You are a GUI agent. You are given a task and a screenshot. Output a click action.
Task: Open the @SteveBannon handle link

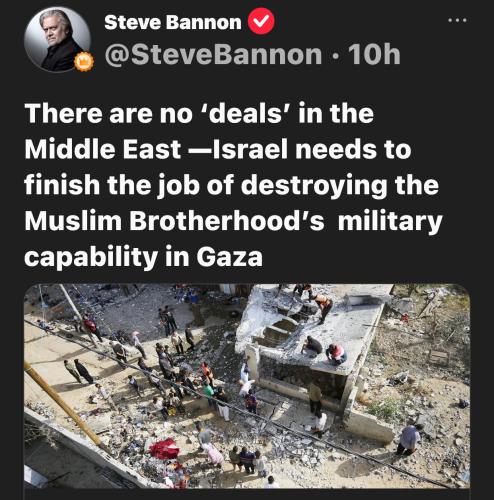tap(213, 55)
